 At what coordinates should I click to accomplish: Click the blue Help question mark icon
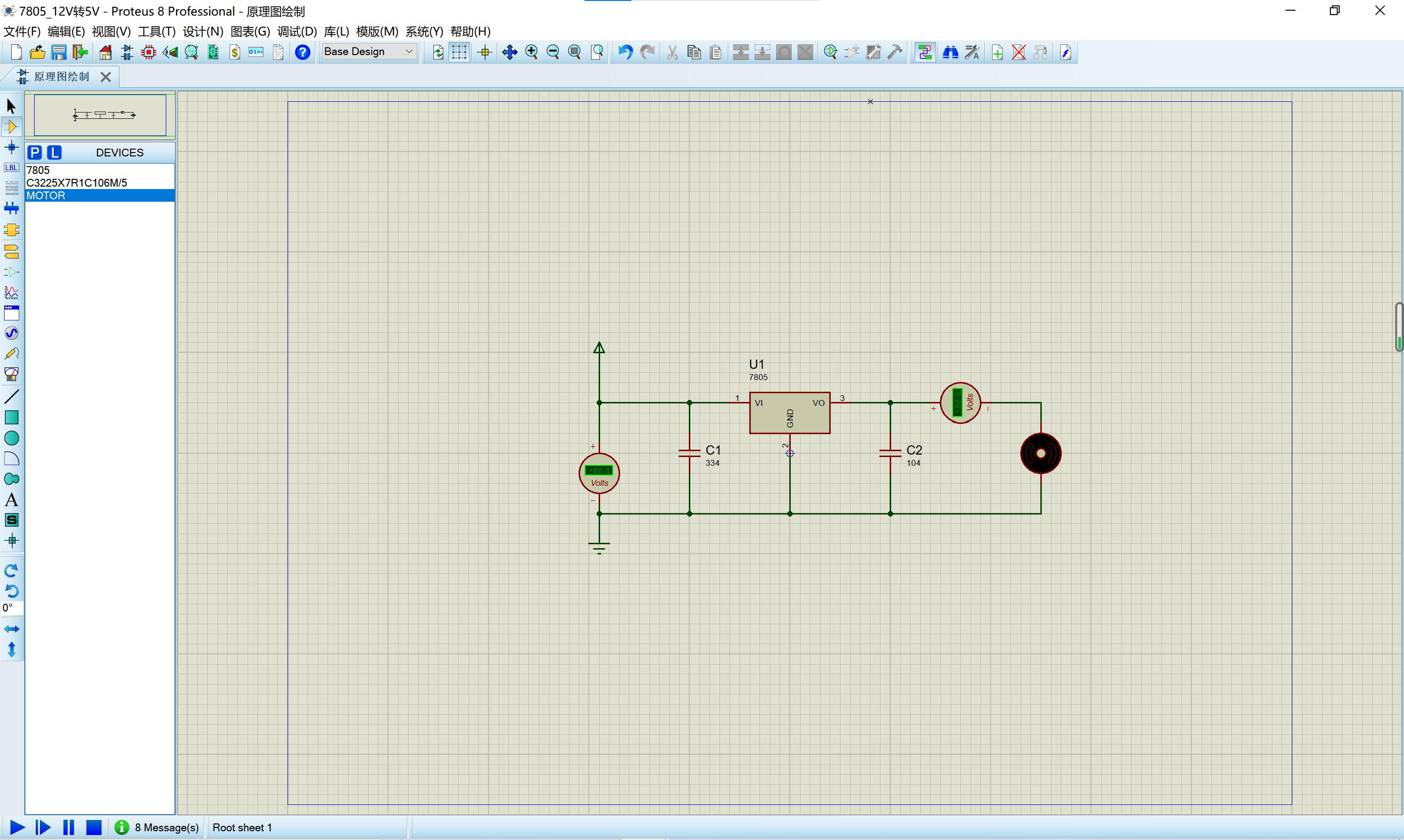302,52
